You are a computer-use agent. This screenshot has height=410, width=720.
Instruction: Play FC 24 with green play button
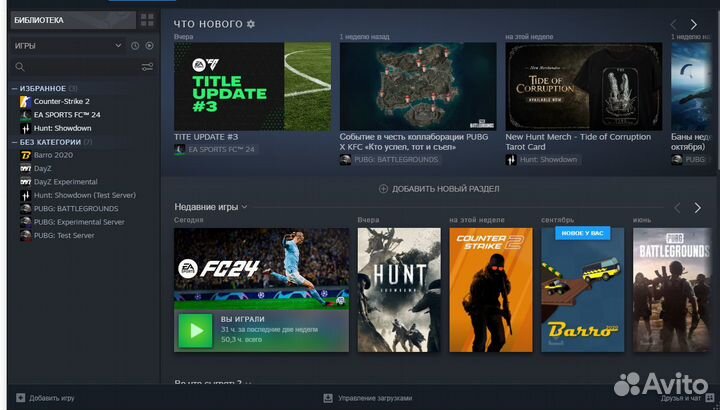196,331
